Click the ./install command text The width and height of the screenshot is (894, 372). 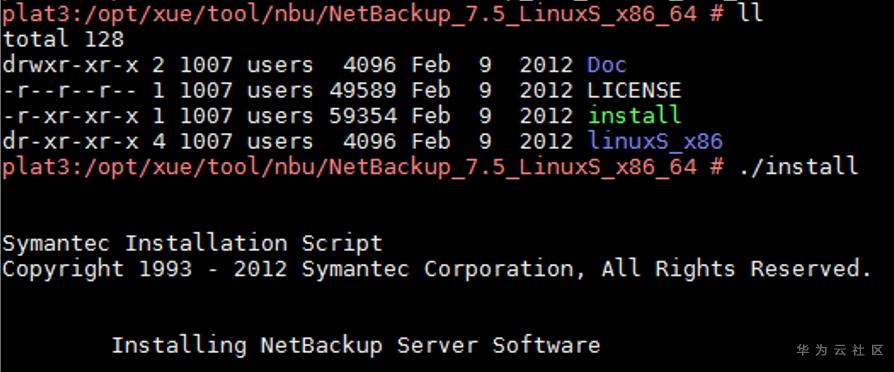pos(798,167)
